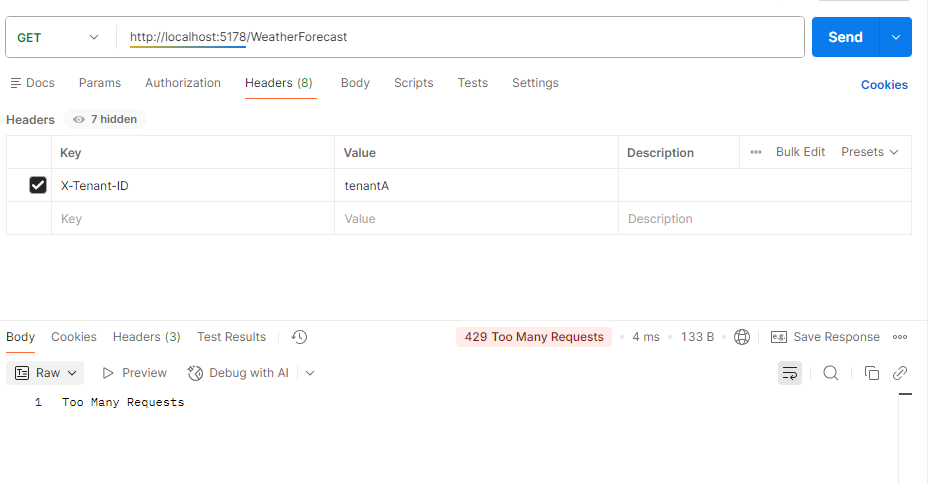Click the Debug with AI button

coord(239,373)
